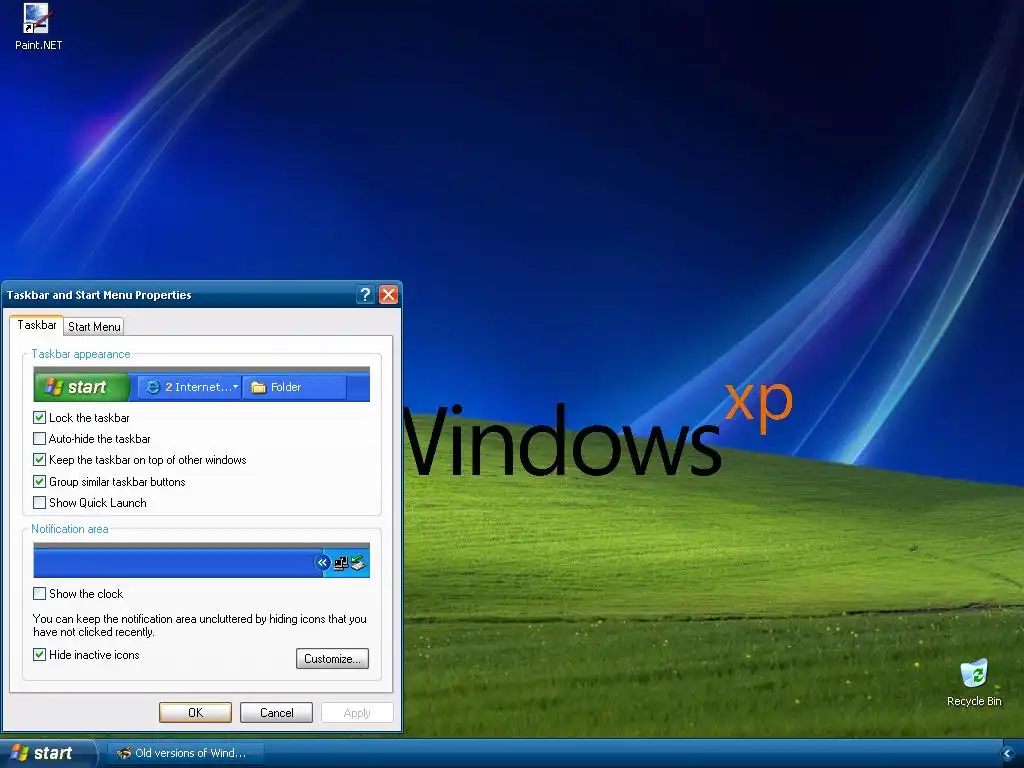Click the start button in taskbar preview image
The height and width of the screenshot is (768, 1024).
click(x=82, y=387)
